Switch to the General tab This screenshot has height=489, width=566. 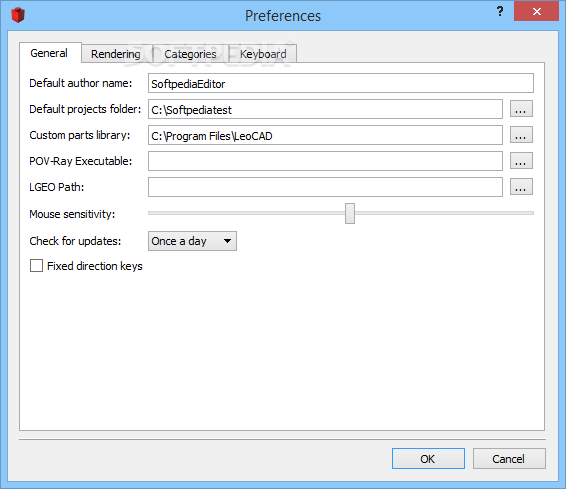coord(50,53)
